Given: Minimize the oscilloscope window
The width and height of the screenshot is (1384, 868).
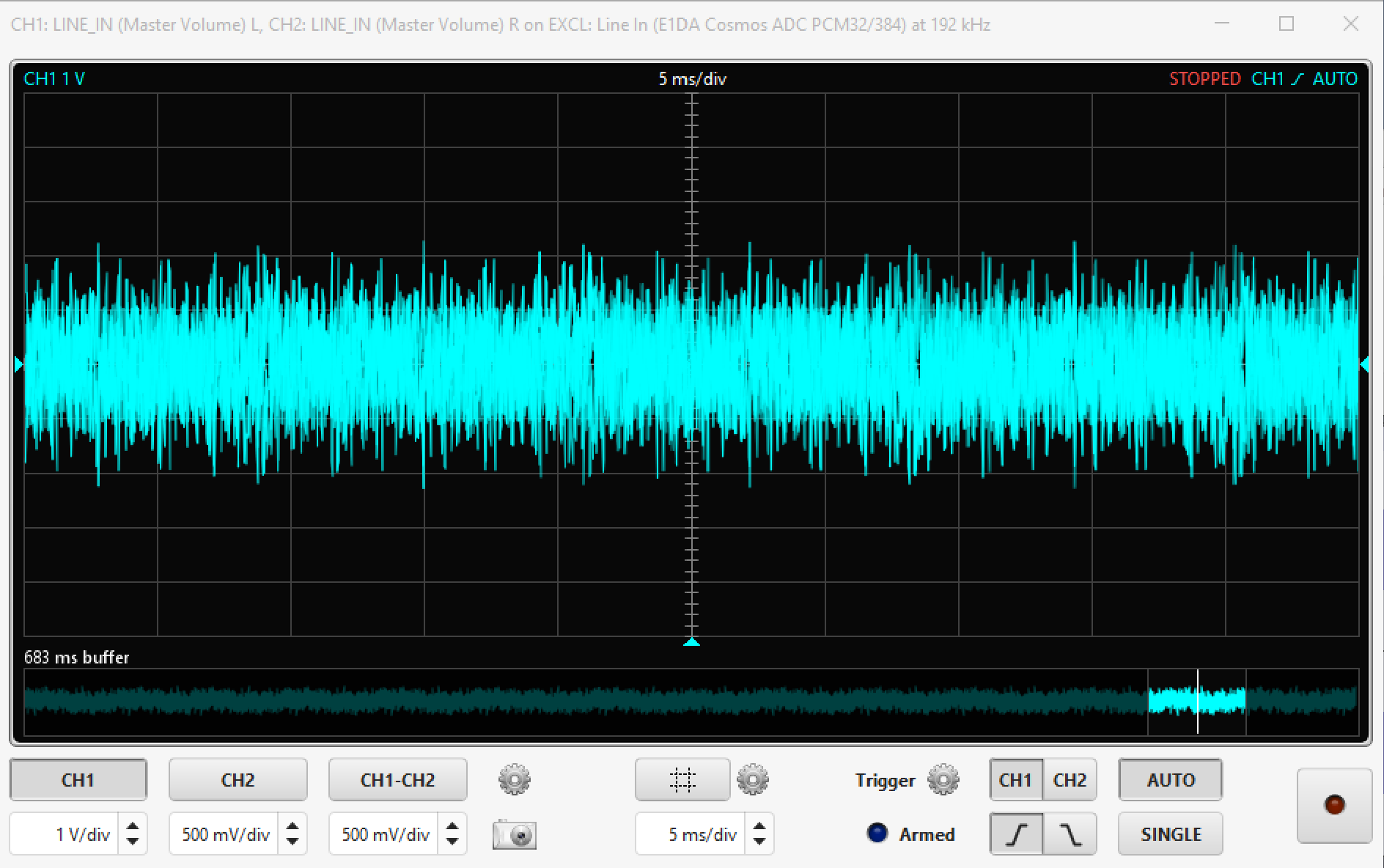Looking at the screenshot, I should pyautogui.click(x=1222, y=23).
